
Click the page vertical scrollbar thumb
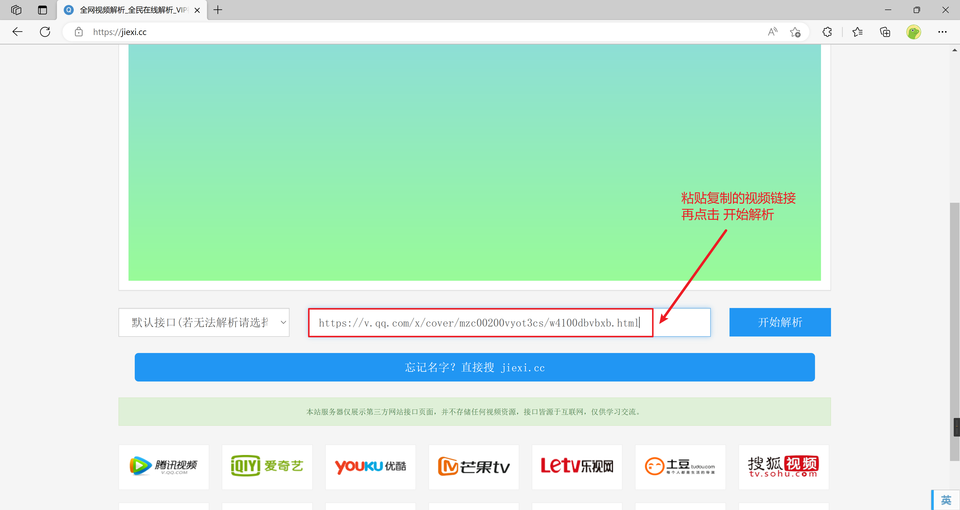(954, 331)
